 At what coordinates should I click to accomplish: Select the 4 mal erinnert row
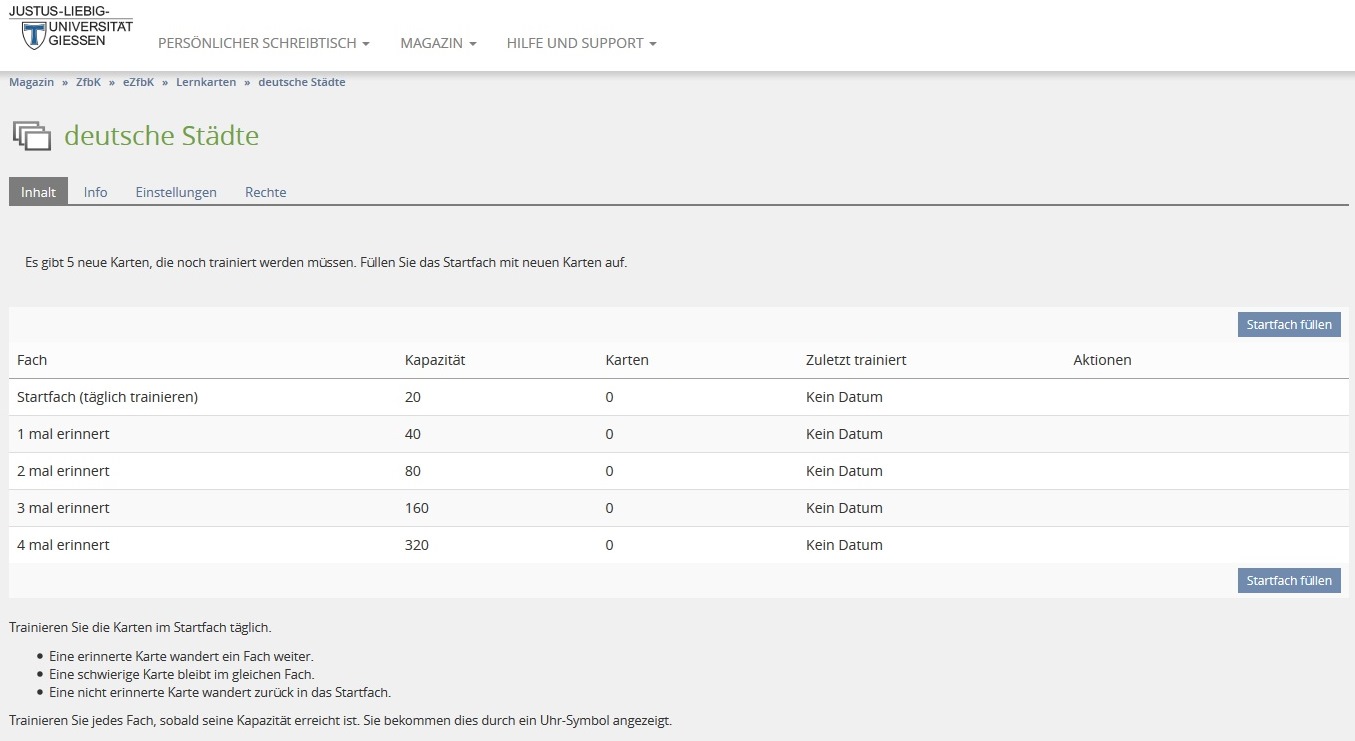coord(63,545)
